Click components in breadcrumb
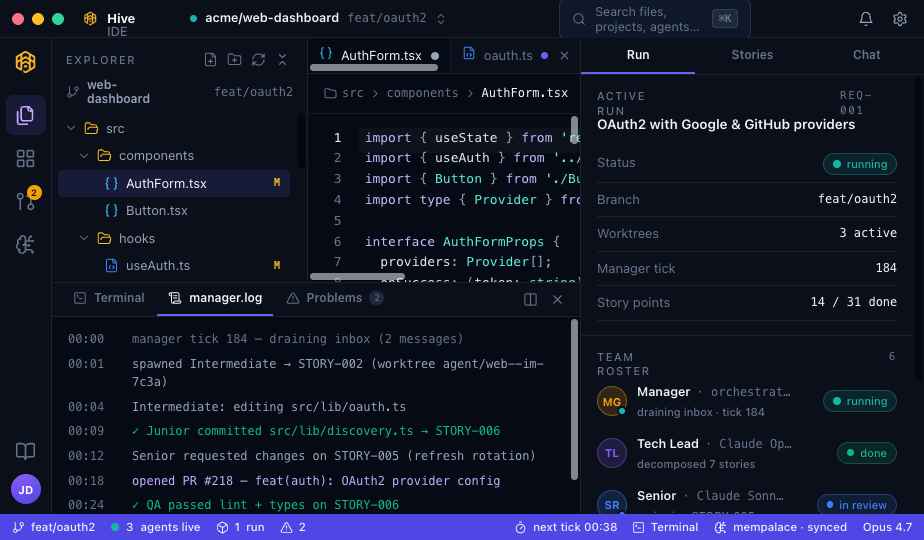 422,93
